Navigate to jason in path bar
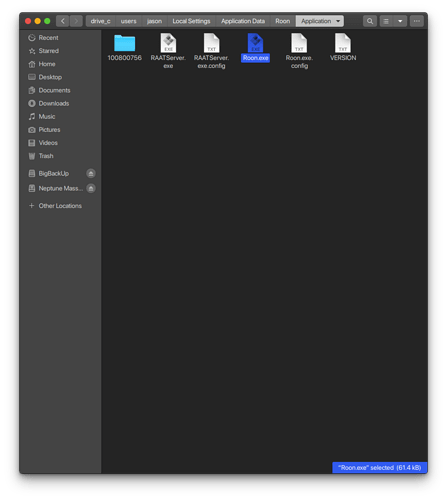This screenshot has height=500, width=447. pyautogui.click(x=154, y=21)
